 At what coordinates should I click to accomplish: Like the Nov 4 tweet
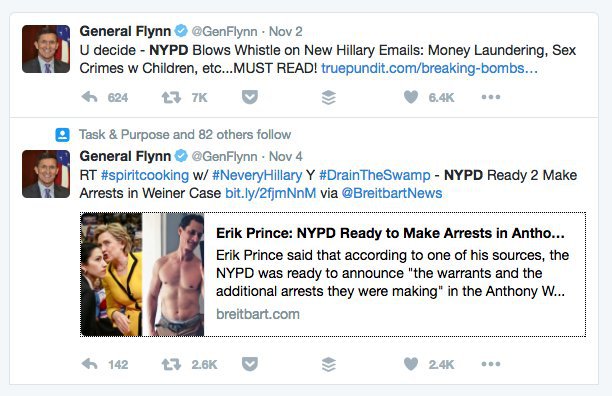[411, 364]
